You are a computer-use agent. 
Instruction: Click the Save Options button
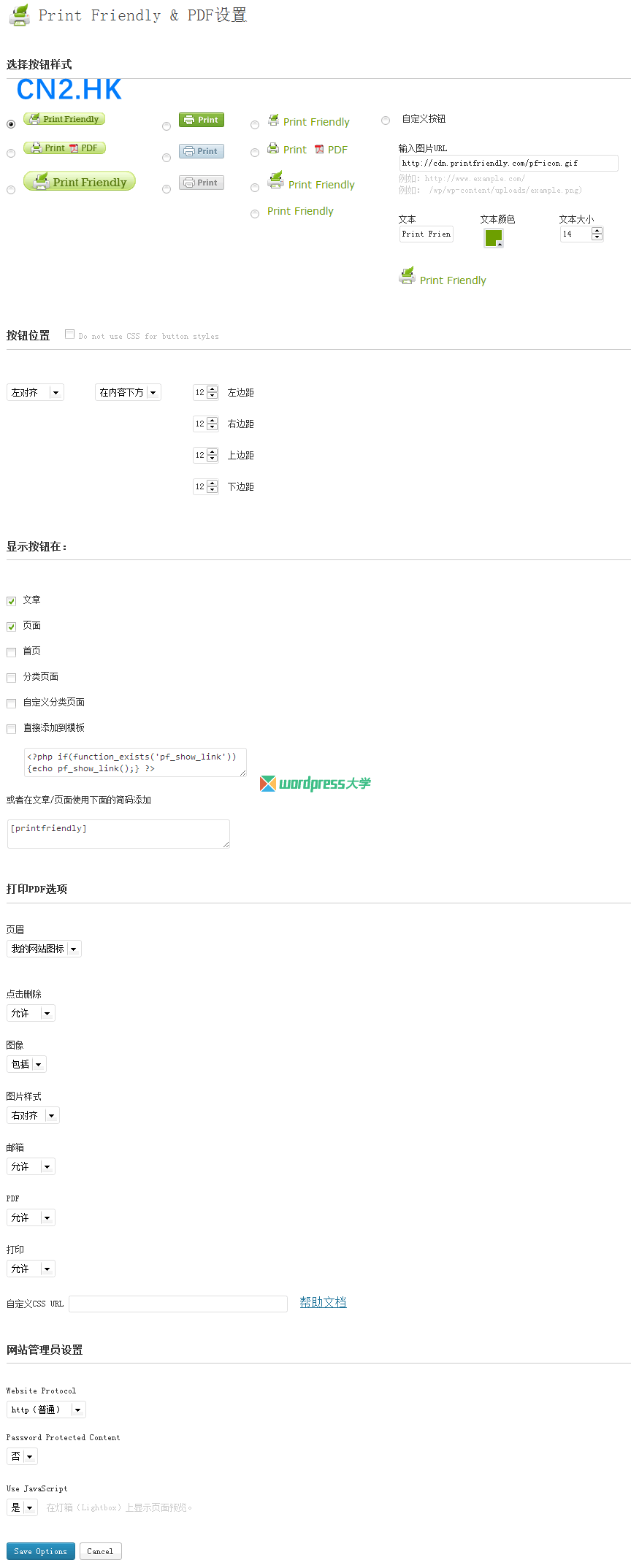pyautogui.click(x=40, y=1550)
